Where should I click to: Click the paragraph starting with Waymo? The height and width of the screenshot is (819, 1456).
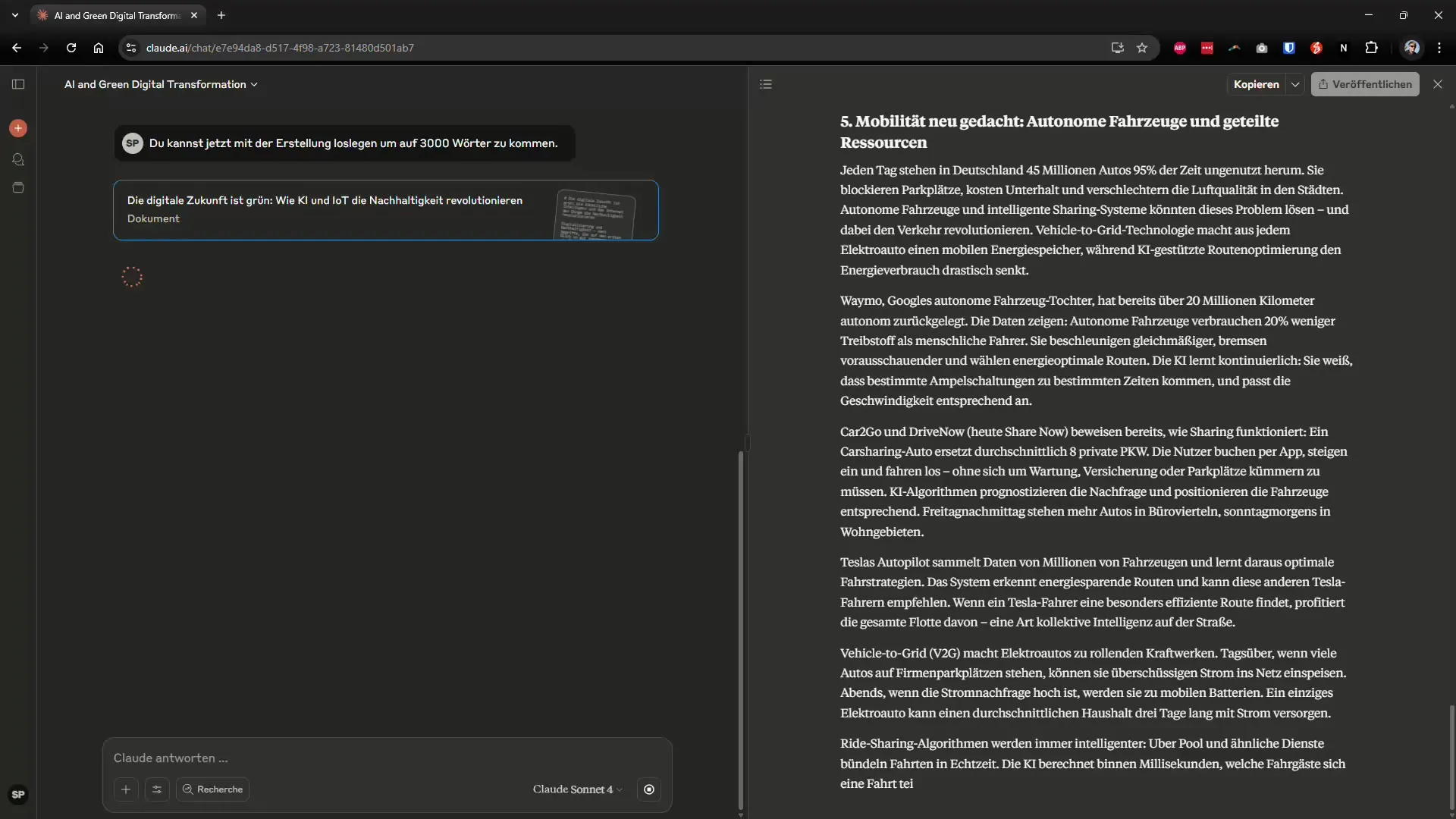point(1097,350)
